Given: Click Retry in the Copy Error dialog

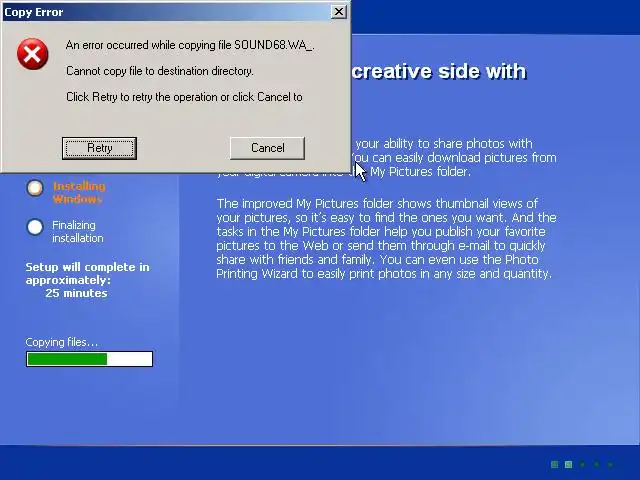Looking at the screenshot, I should pyautogui.click(x=99, y=148).
